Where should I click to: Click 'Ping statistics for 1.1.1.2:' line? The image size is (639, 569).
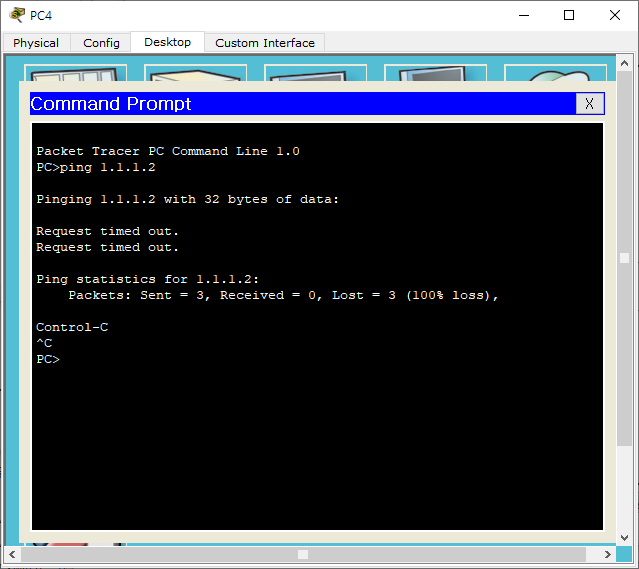click(148, 279)
